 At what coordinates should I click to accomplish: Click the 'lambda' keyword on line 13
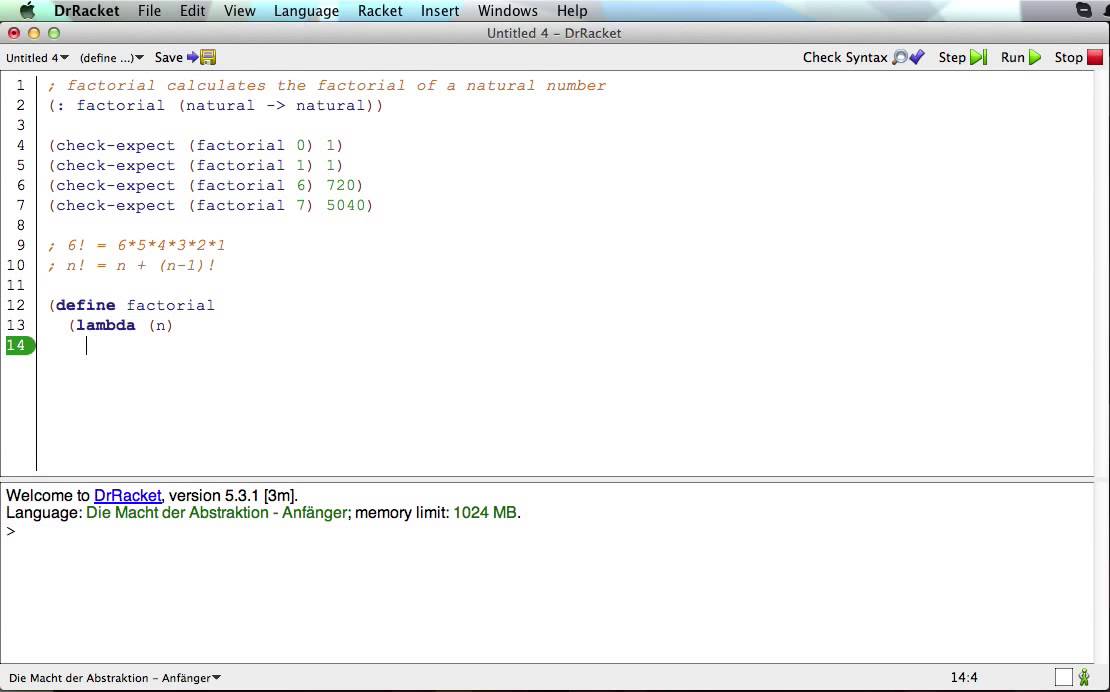pos(105,325)
